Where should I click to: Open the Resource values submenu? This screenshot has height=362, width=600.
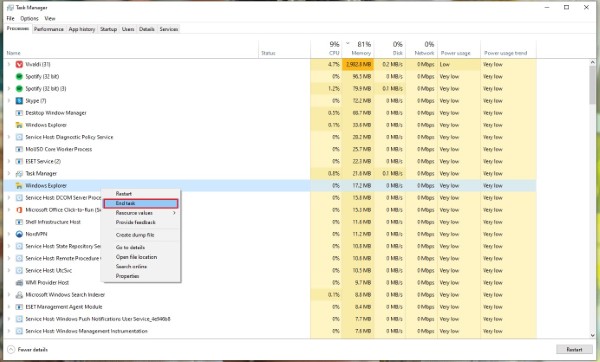point(141,213)
